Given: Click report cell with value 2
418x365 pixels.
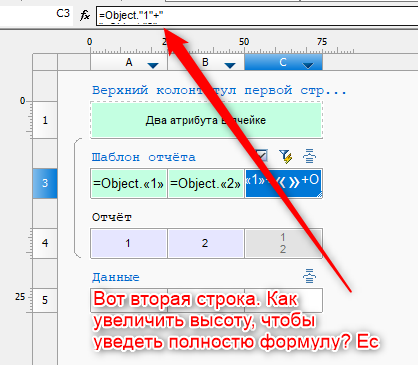Looking at the screenshot, I should [x=206, y=243].
